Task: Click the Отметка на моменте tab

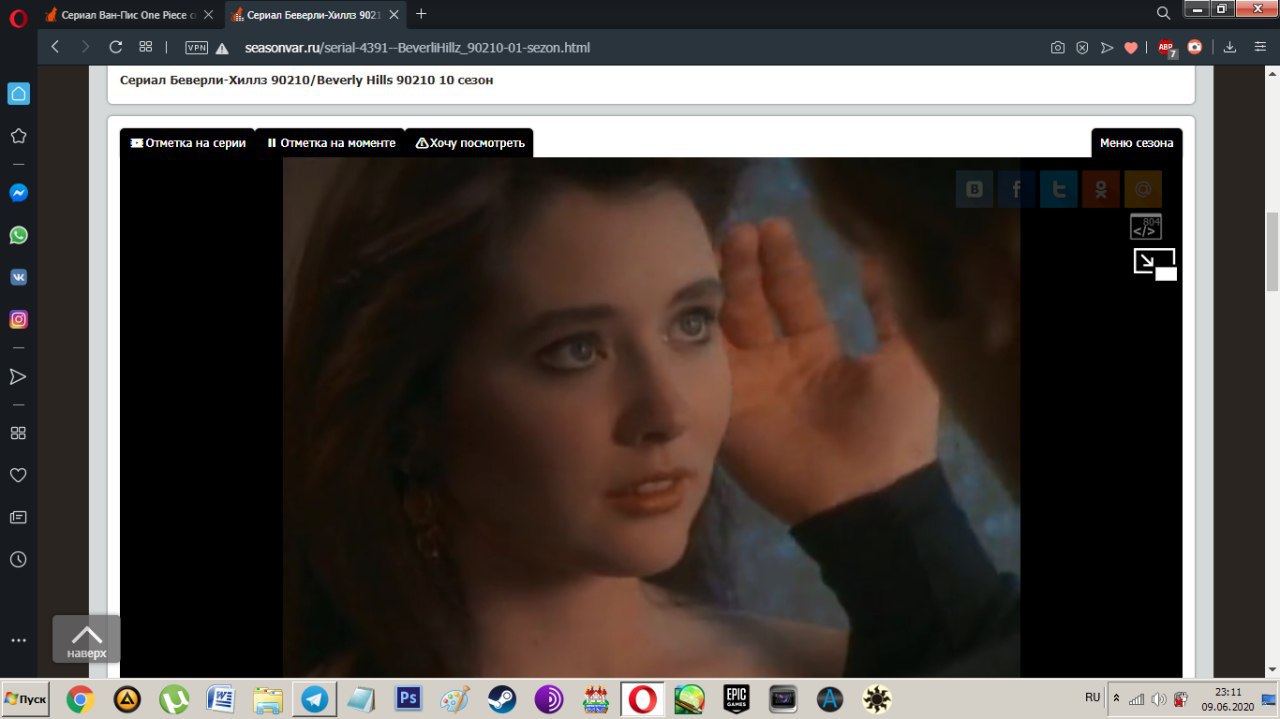Action: [x=331, y=143]
